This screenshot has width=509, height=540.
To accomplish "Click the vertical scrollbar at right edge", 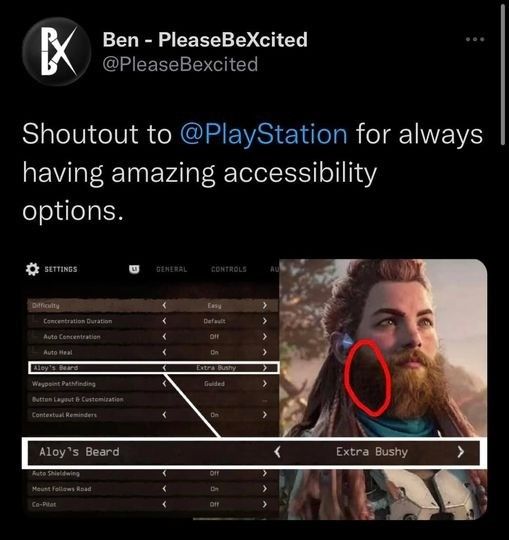I will pyautogui.click(x=502, y=74).
